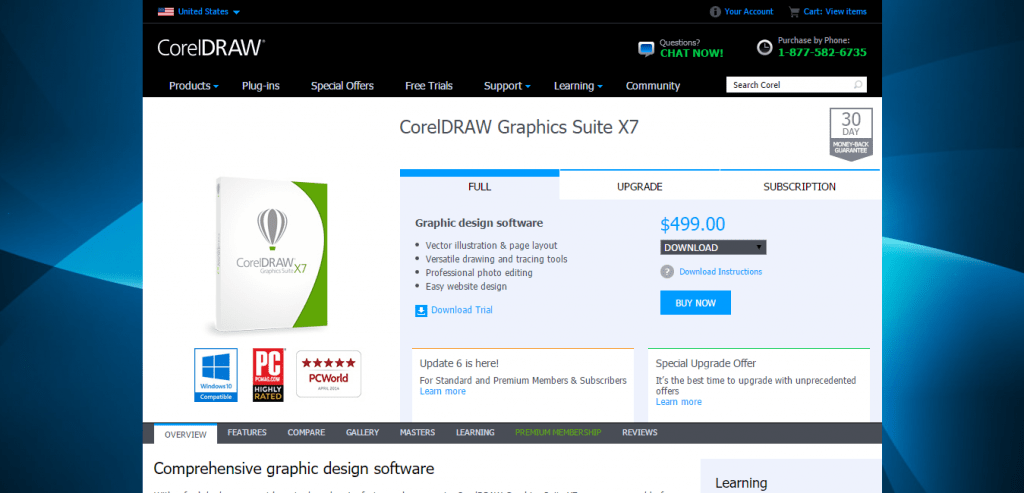Click the United States flag icon
1024x493 pixels.
pos(165,11)
